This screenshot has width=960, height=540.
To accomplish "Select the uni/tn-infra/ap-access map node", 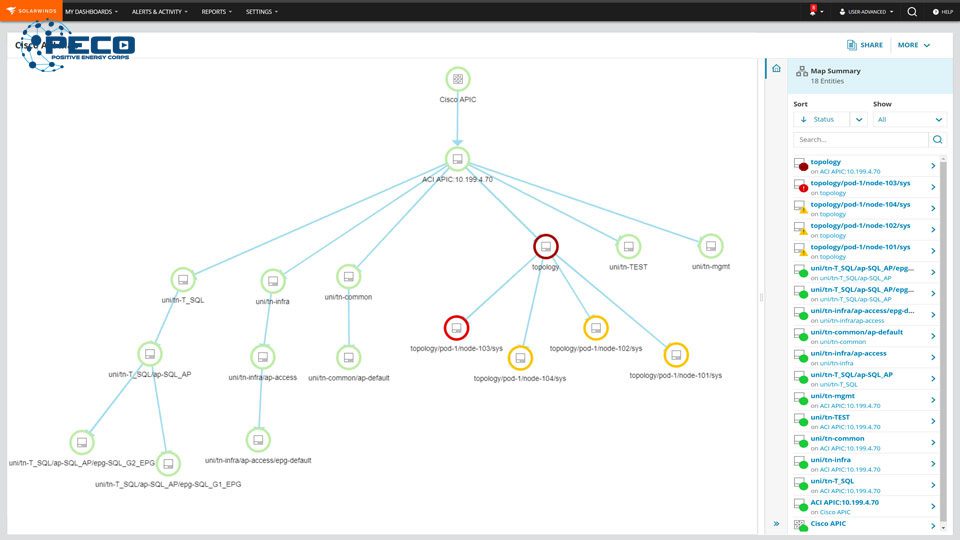I will [x=263, y=357].
